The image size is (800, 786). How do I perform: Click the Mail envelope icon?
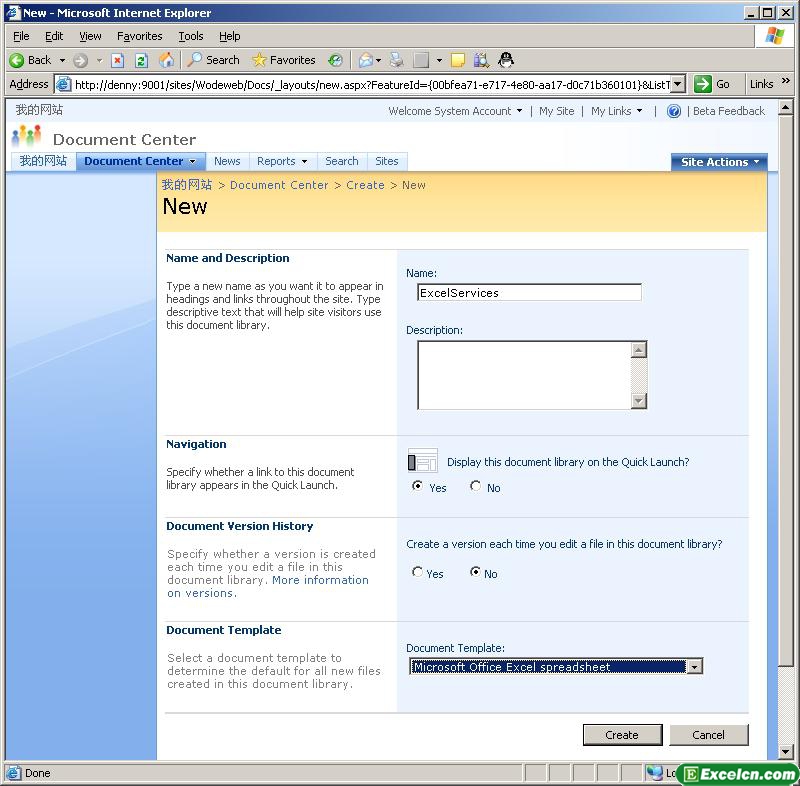coord(366,60)
